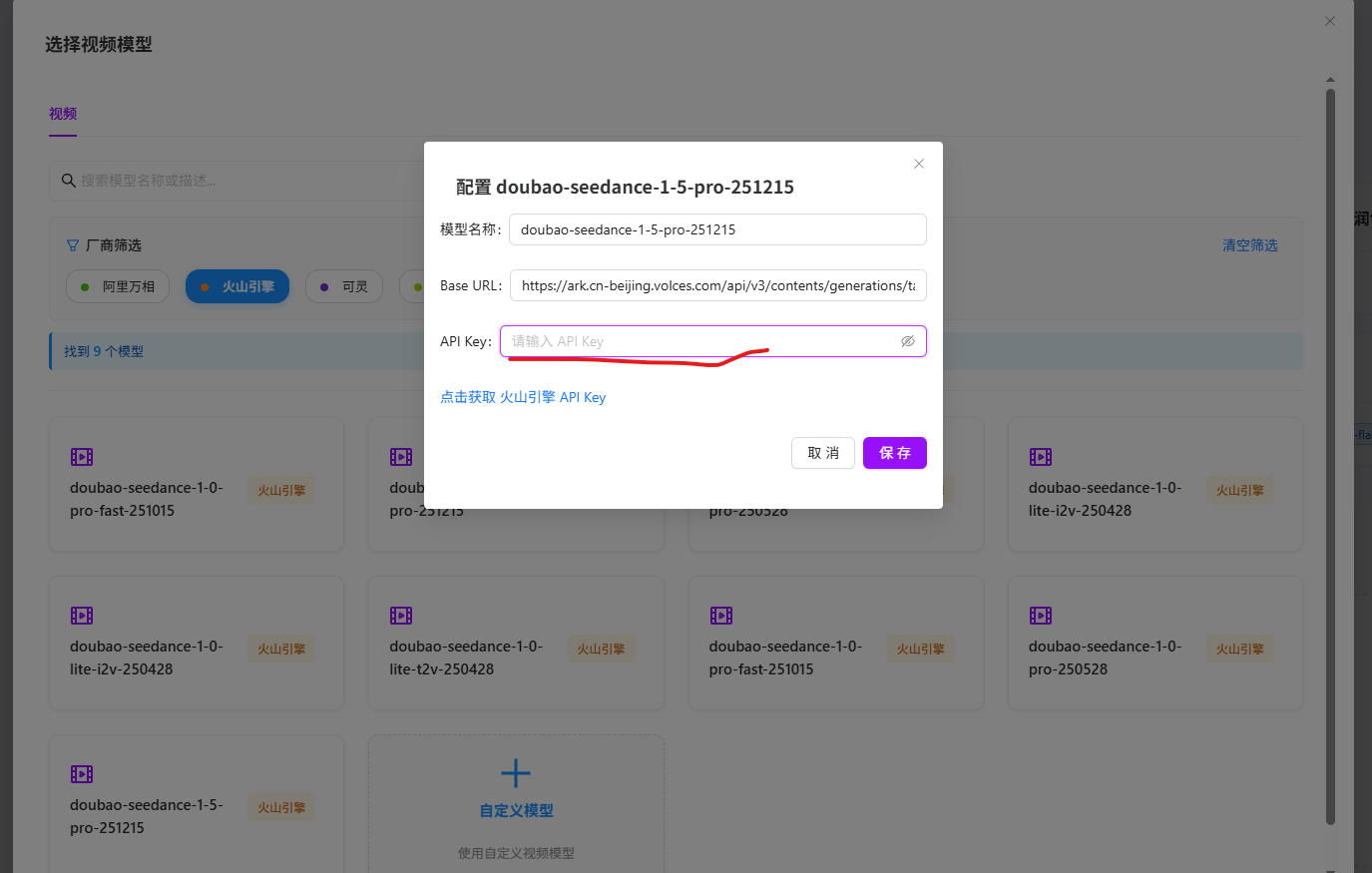Click the vertical scrollbar of model list
This screenshot has height=873, width=1372.
click(1330, 457)
